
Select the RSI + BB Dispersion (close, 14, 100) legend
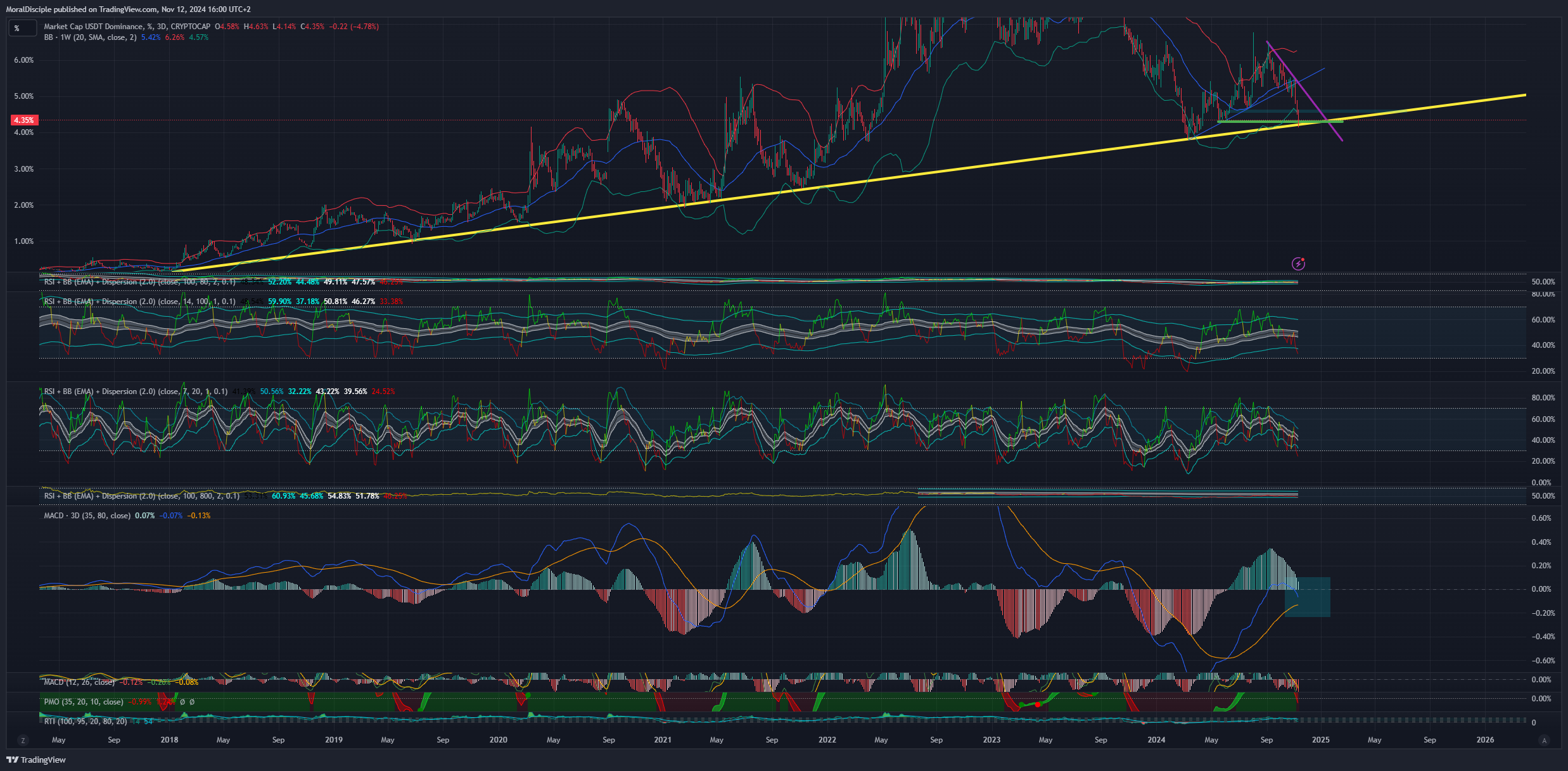pyautogui.click(x=139, y=302)
